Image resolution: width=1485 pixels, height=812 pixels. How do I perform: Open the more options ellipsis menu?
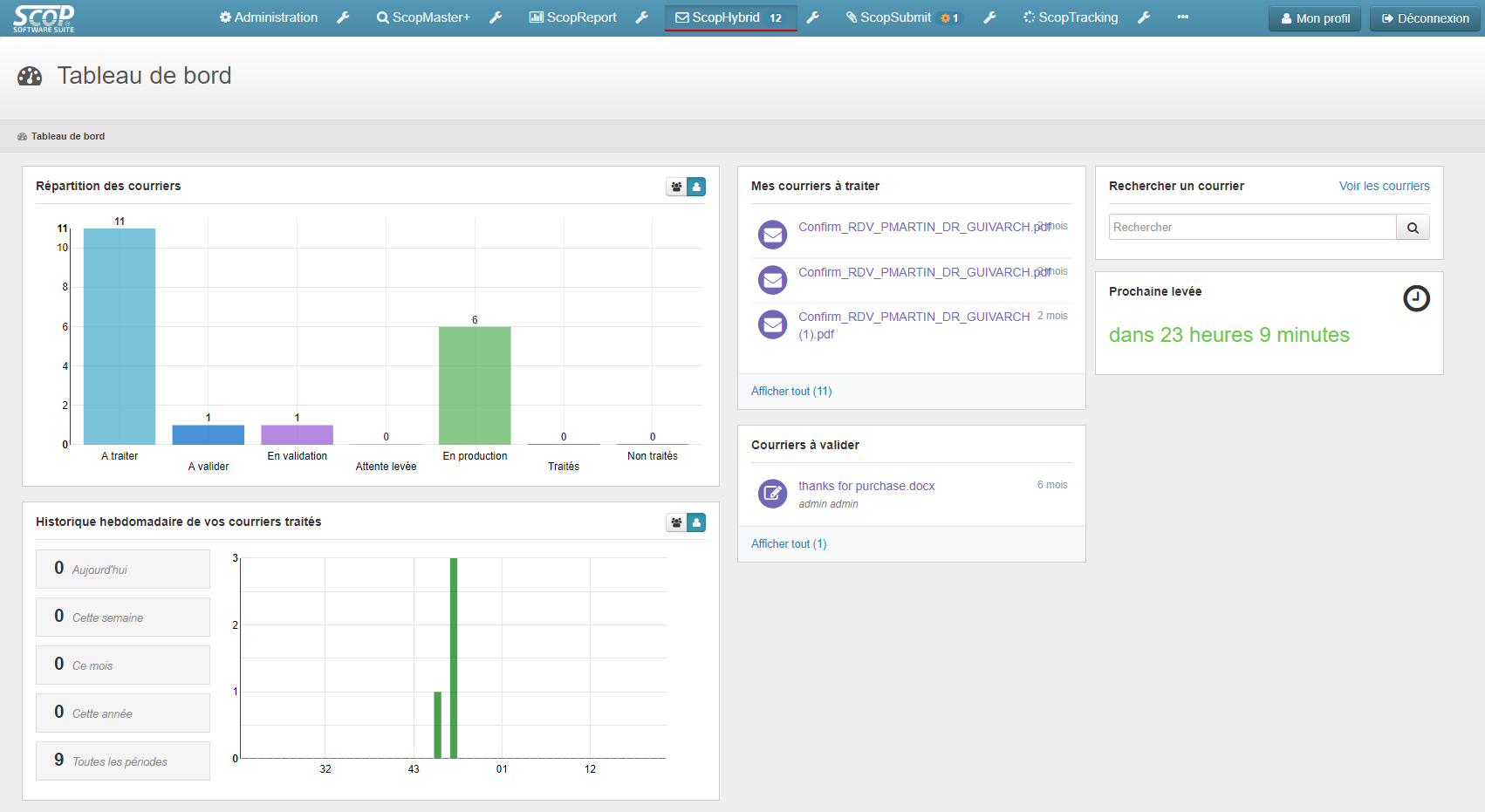click(1183, 17)
